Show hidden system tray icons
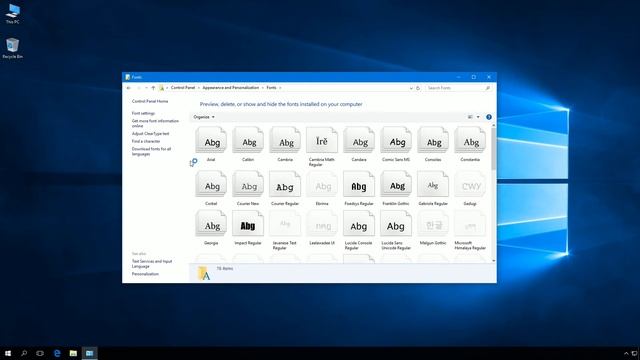Screen dimensions: 640x360 pyautogui.click(x=626, y=353)
